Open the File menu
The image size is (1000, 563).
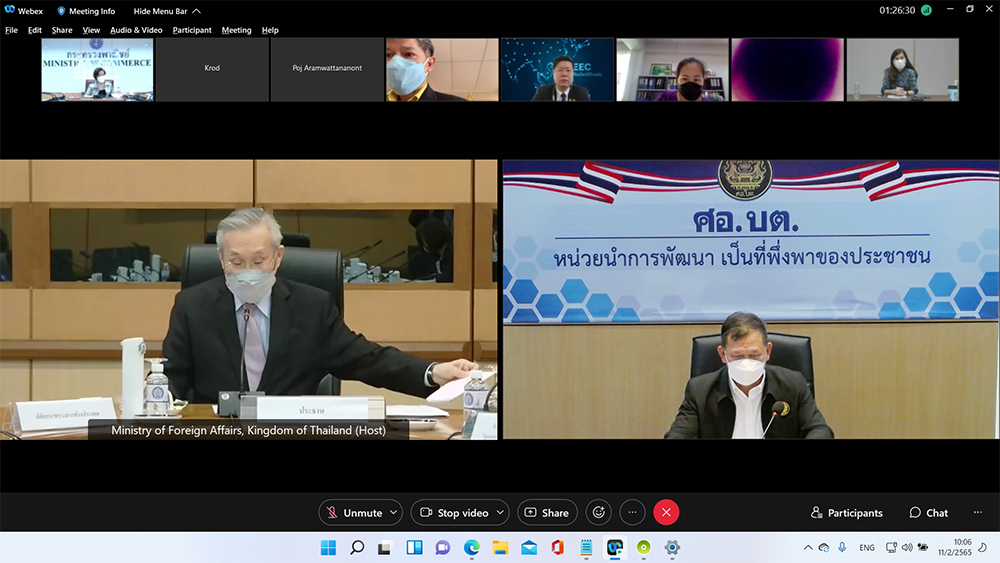point(11,30)
